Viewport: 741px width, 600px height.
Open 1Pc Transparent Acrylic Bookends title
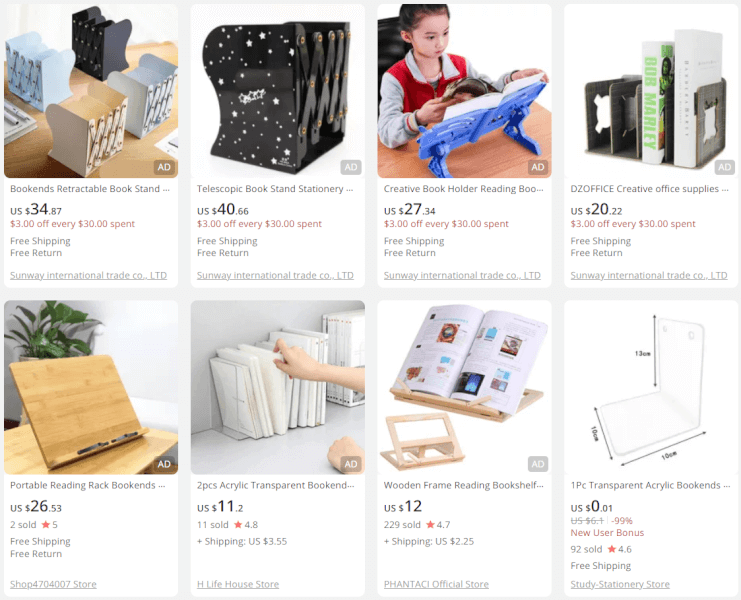[x=650, y=486]
